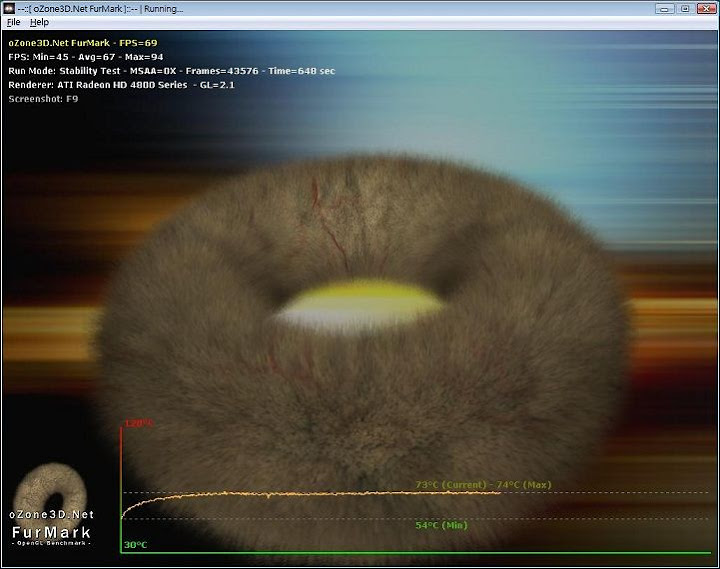The image size is (720, 569).
Task: Minimize the FurMark window
Action: (x=664, y=8)
